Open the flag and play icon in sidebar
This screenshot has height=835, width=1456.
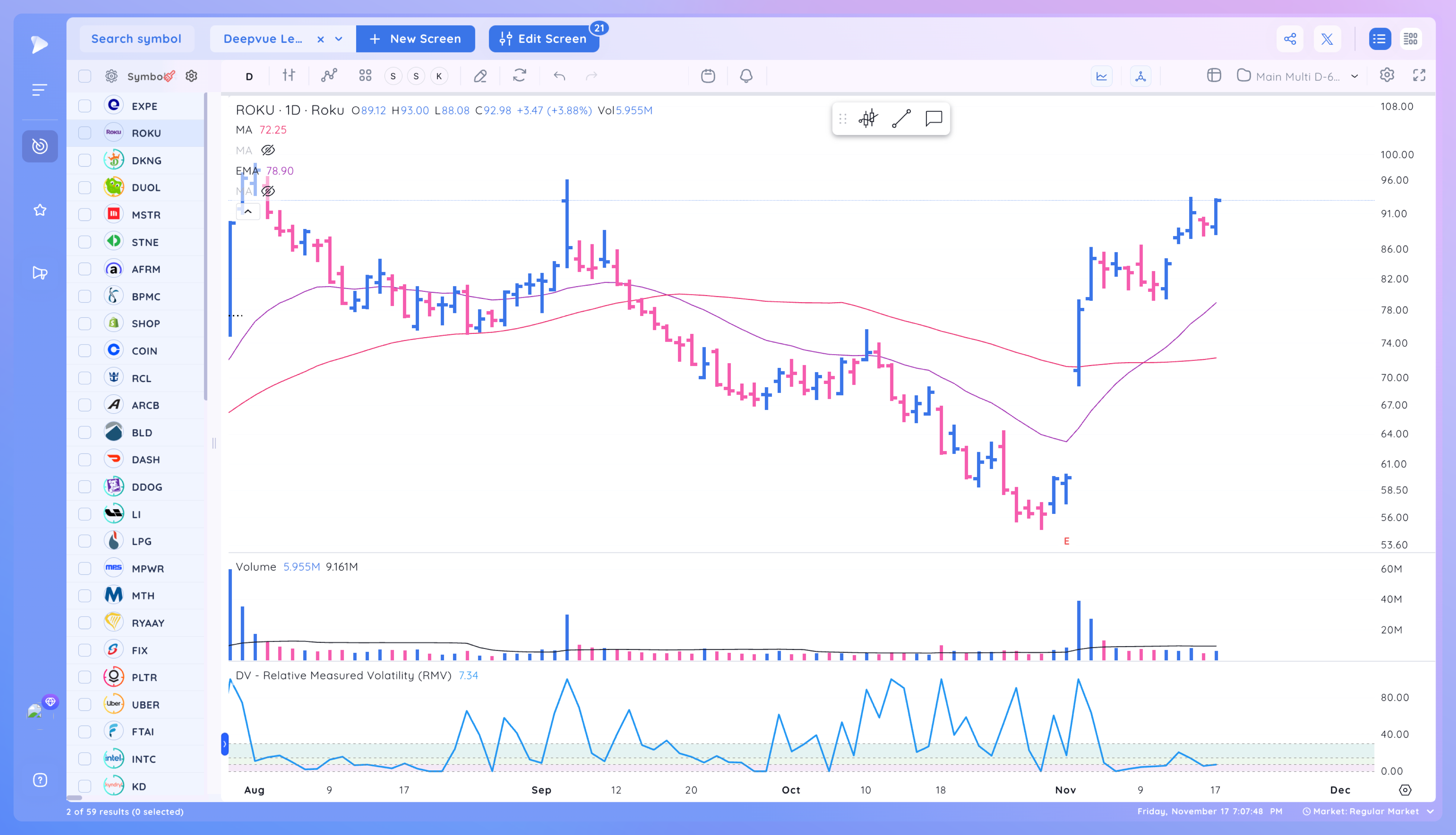click(40, 273)
